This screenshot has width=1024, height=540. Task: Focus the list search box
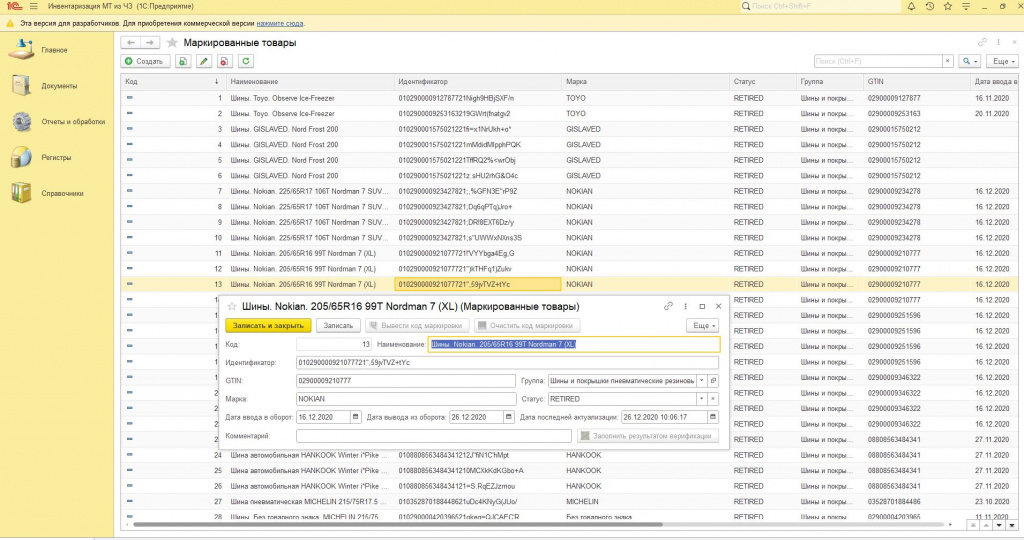click(878, 61)
